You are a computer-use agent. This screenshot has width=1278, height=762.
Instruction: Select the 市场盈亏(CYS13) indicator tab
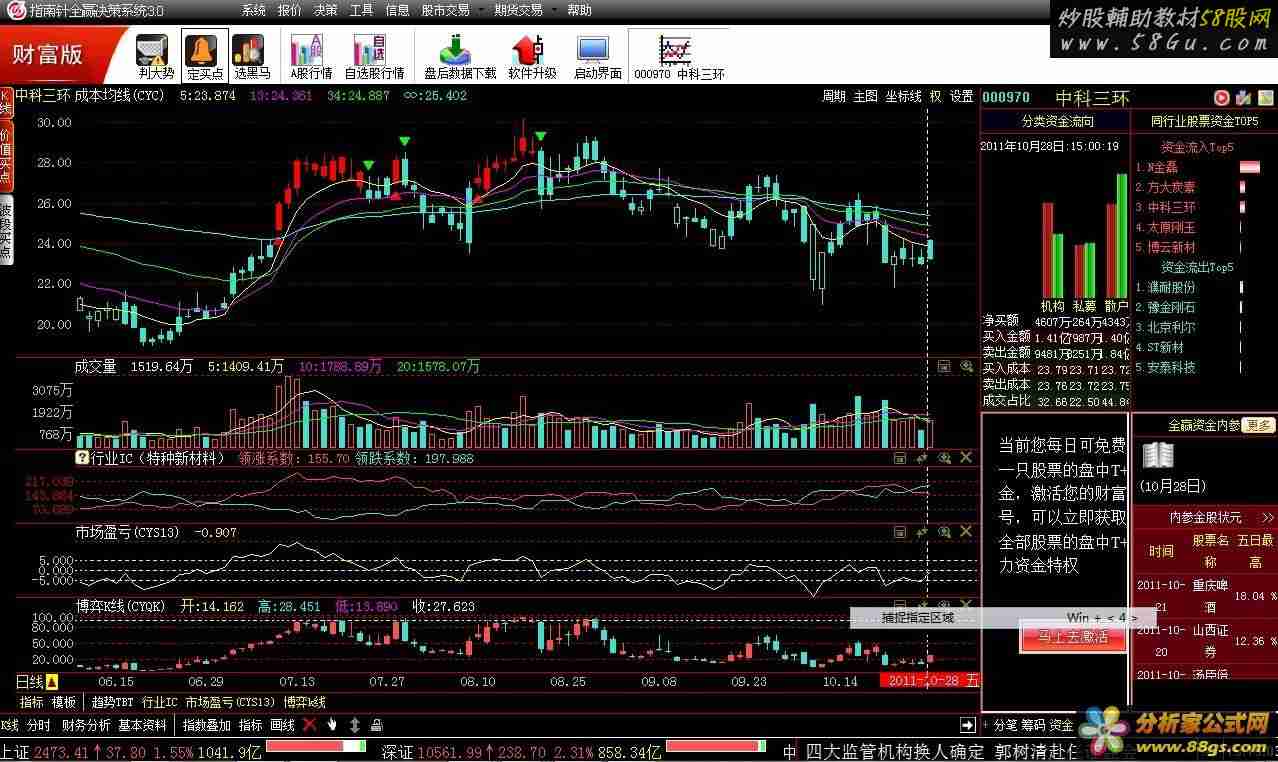click(230, 702)
